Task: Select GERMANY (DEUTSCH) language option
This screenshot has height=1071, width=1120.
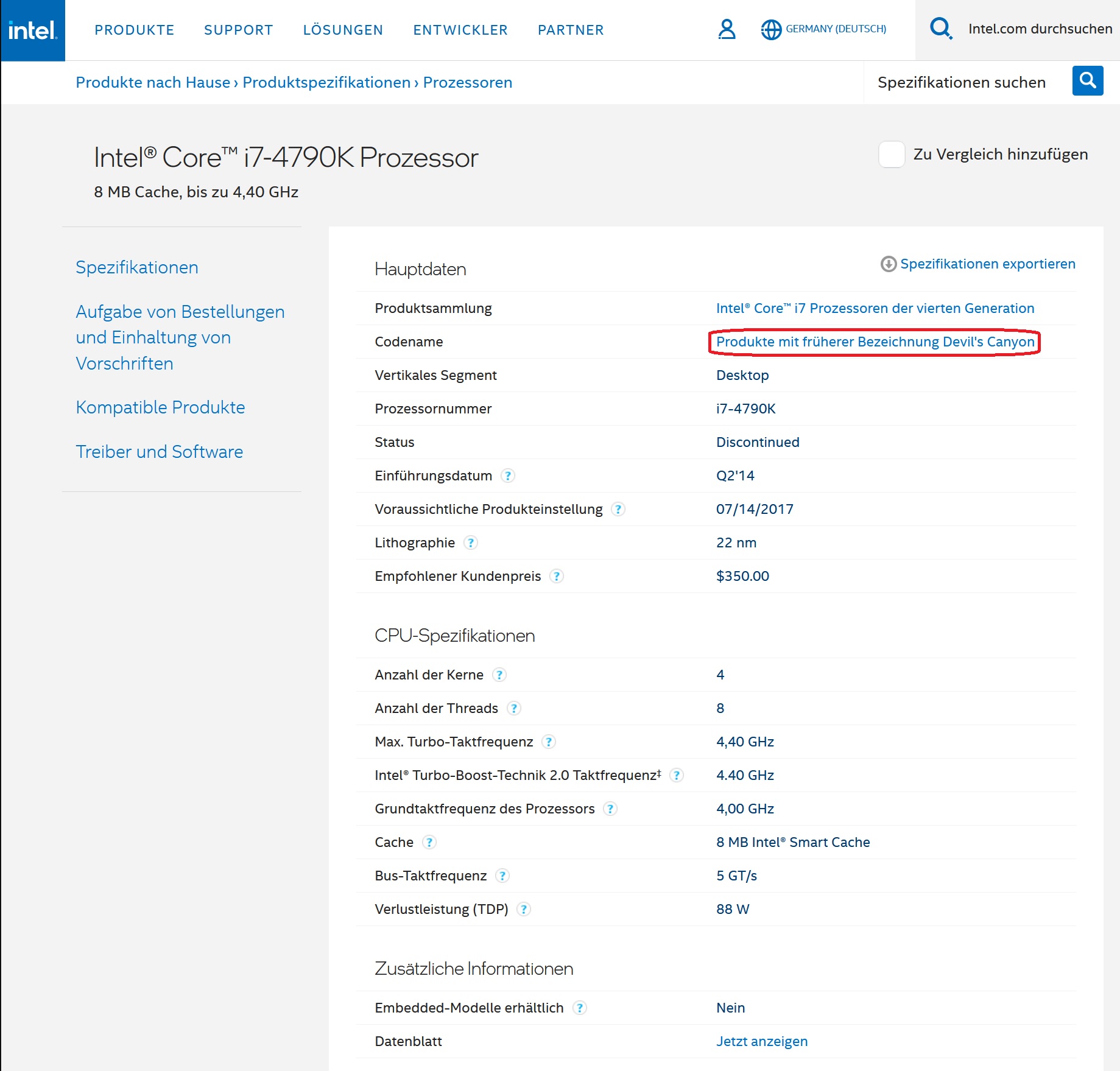Action: pos(836,29)
